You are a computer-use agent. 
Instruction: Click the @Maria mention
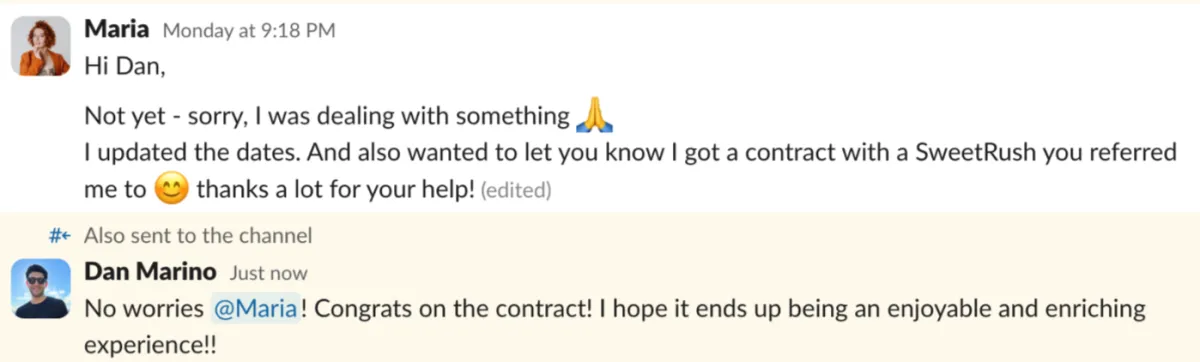256,309
